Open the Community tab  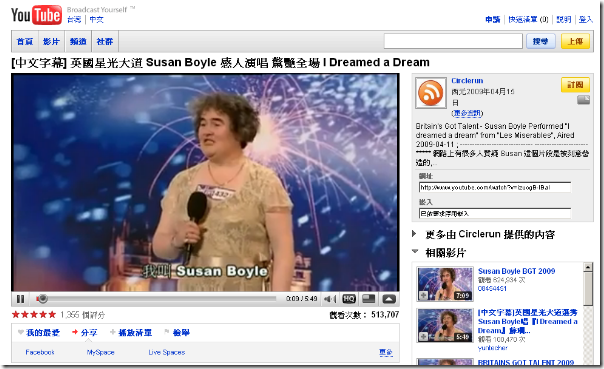[x=104, y=41]
